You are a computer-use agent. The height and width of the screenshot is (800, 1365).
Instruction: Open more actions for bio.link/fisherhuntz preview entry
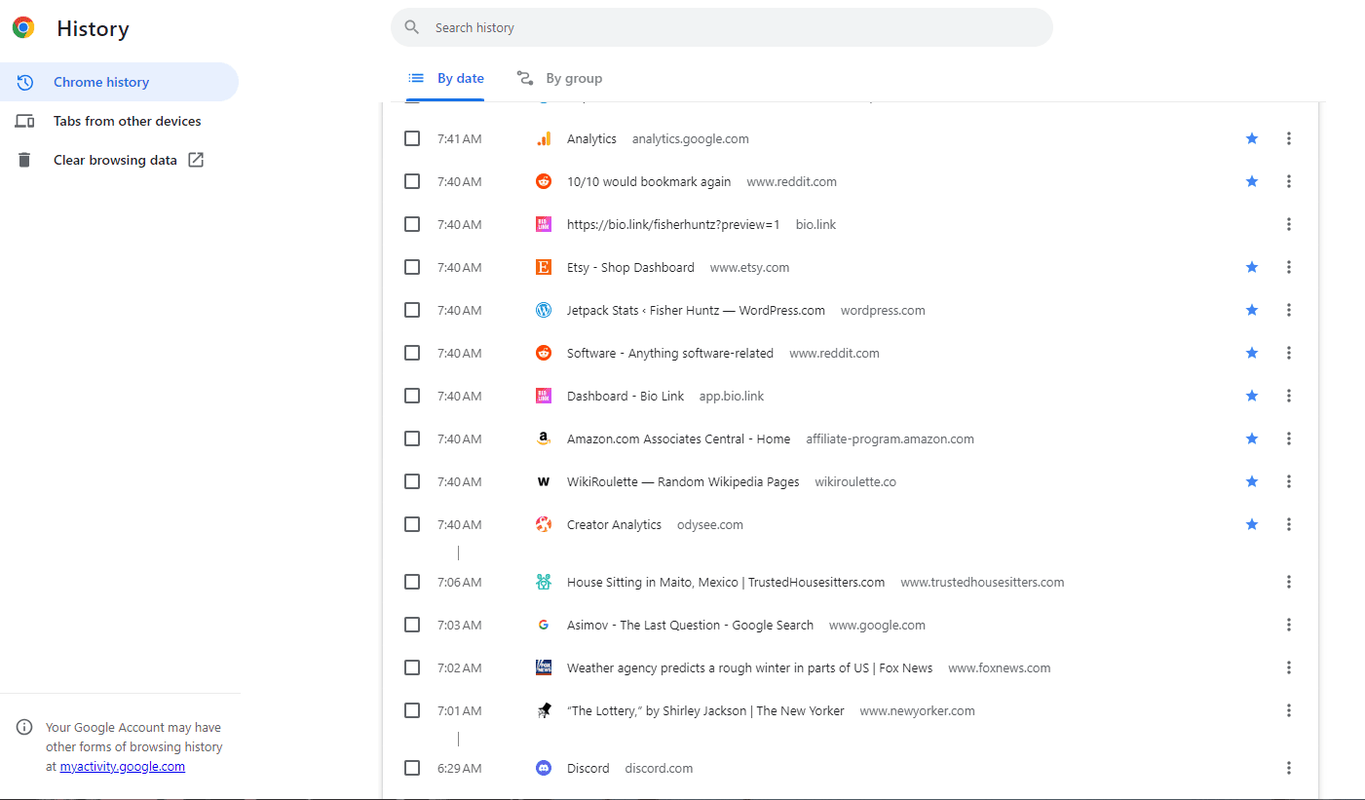(x=1289, y=225)
